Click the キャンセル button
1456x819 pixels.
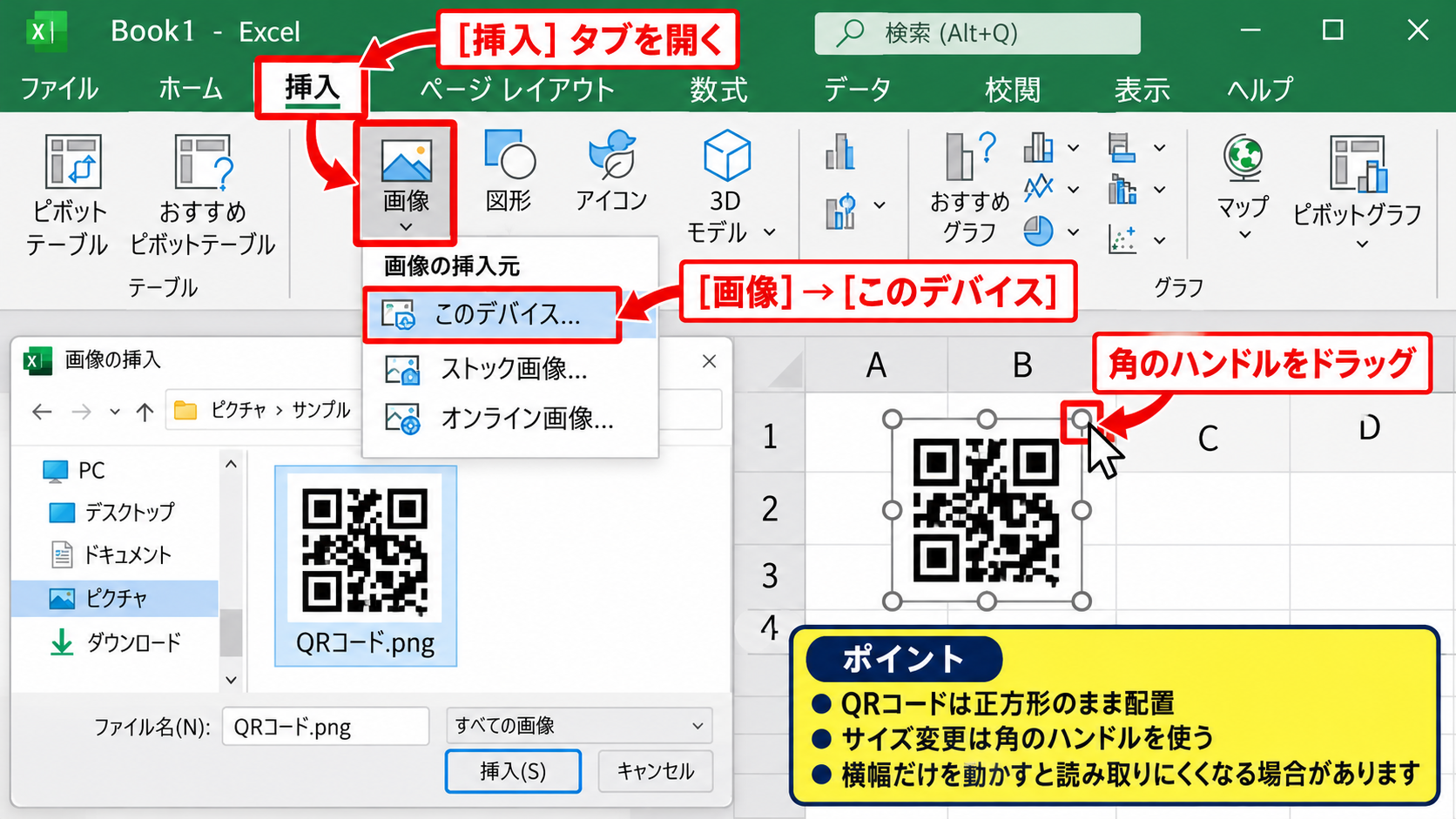656,771
